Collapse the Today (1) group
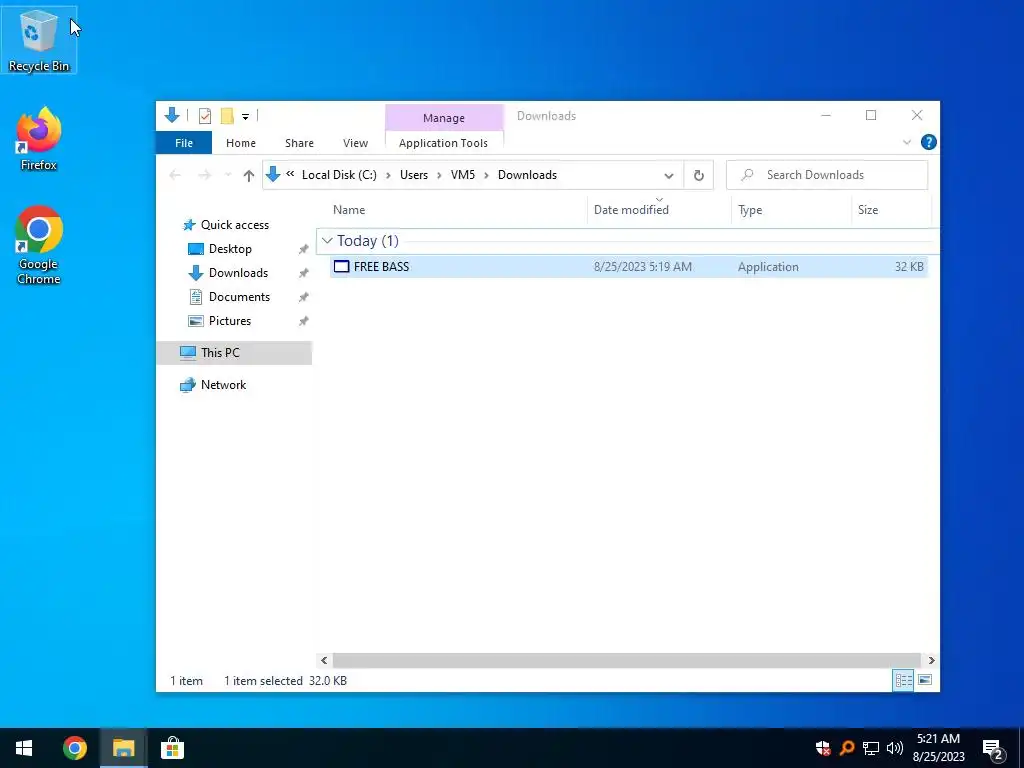This screenshot has height=768, width=1024. [327, 241]
